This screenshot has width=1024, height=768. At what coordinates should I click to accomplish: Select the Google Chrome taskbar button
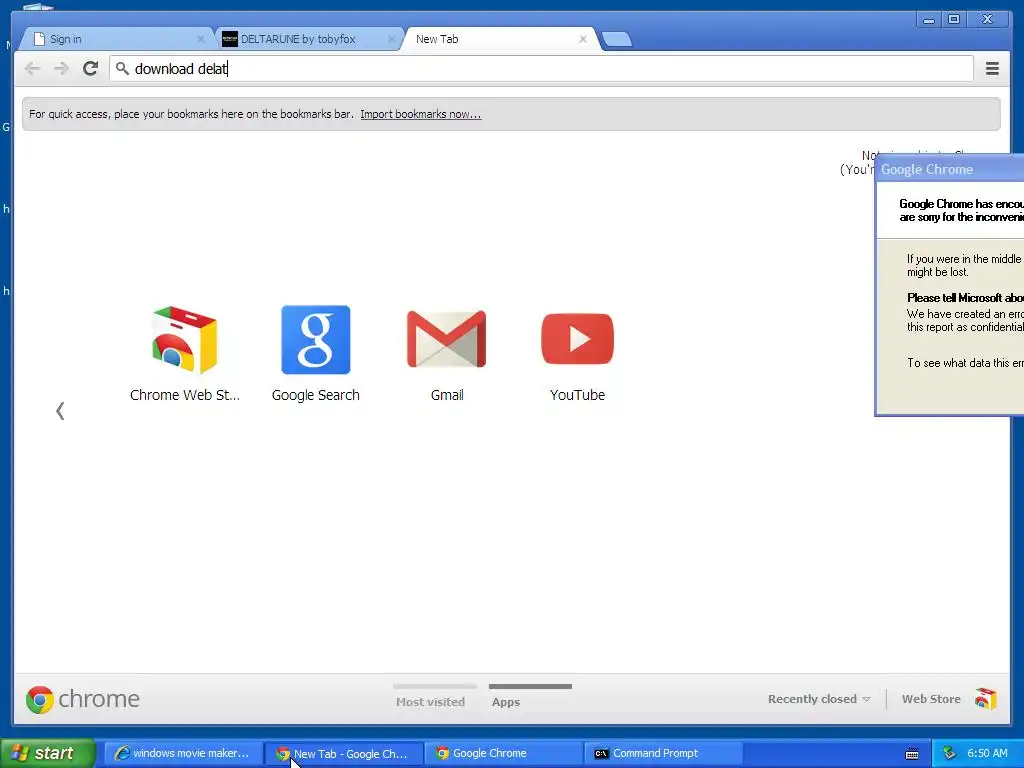click(504, 753)
